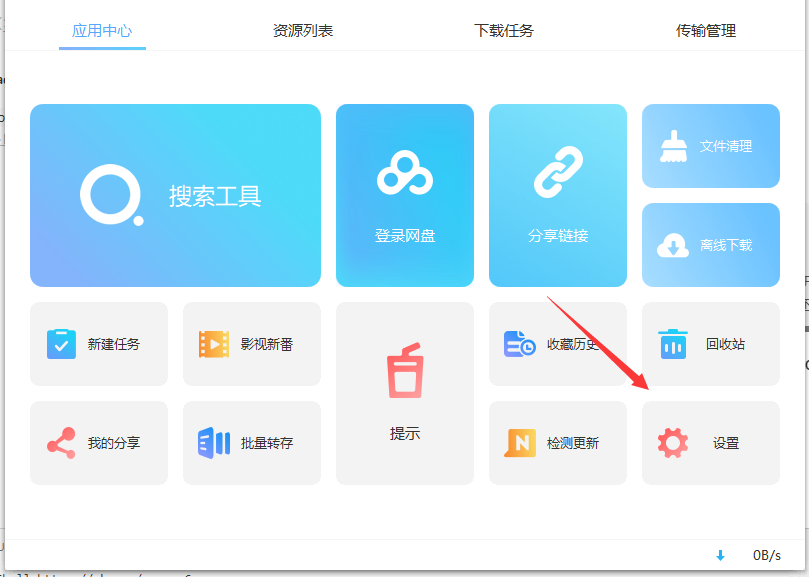
Task: Click the download speed arrow in status bar
Action: [720, 555]
